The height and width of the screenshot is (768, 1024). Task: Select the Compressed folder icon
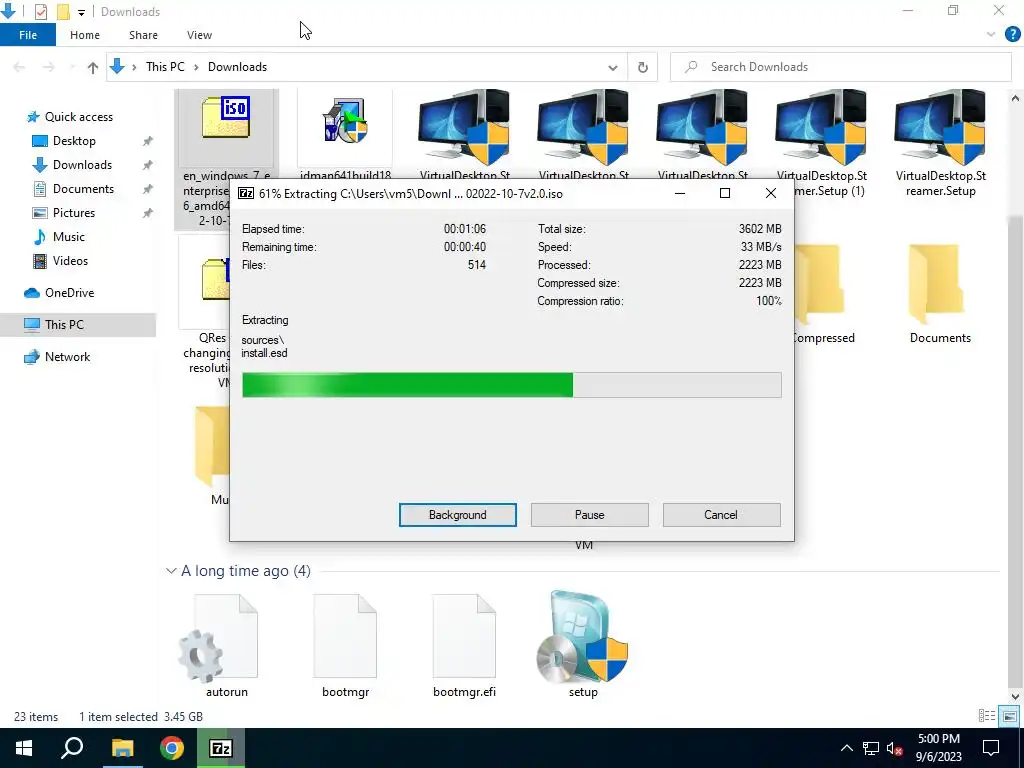point(822,284)
